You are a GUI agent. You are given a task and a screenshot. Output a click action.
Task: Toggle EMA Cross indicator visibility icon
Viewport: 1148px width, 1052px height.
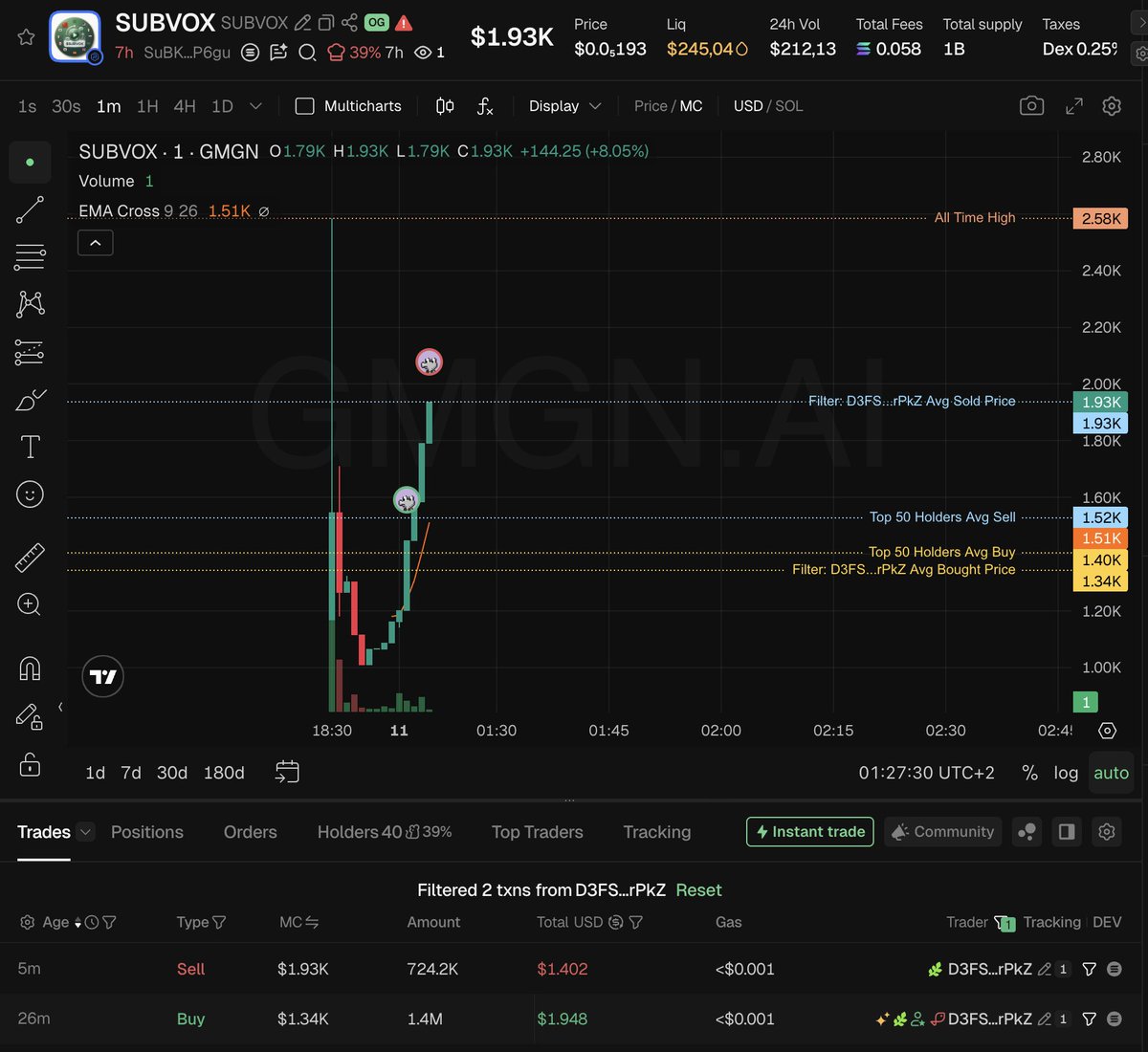(x=264, y=211)
